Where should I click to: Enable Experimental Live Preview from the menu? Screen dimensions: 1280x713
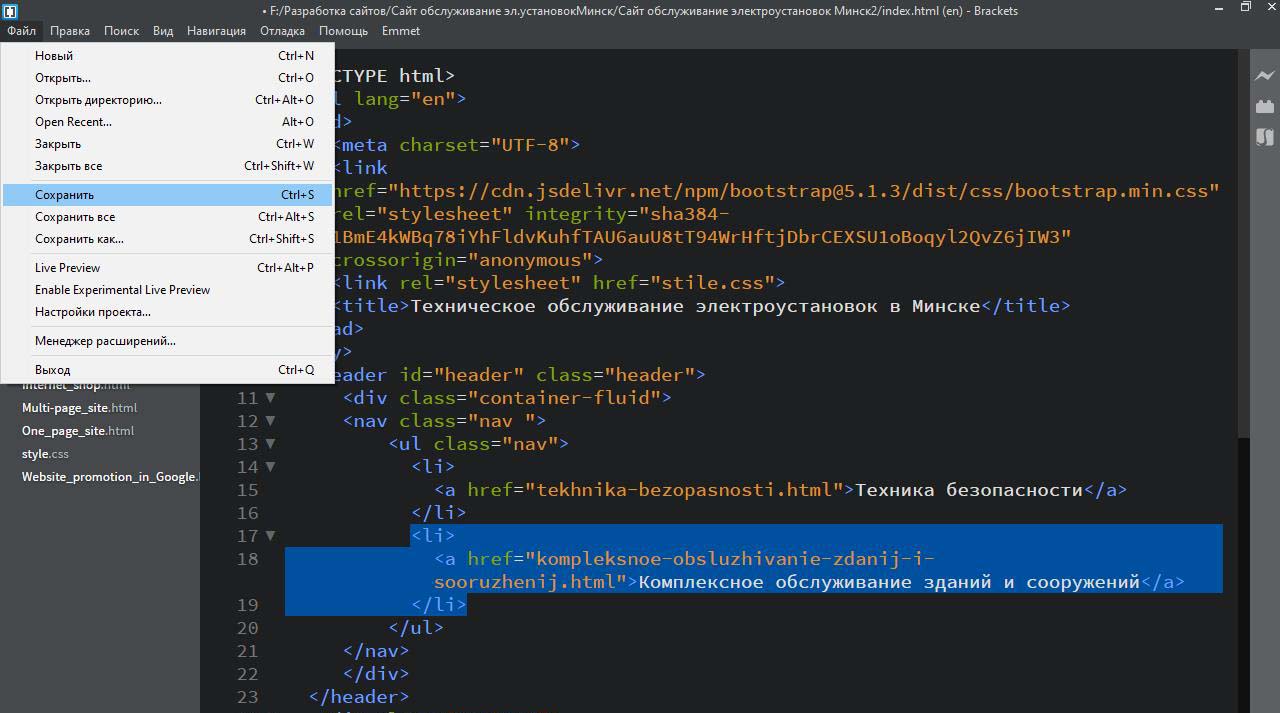pos(122,290)
